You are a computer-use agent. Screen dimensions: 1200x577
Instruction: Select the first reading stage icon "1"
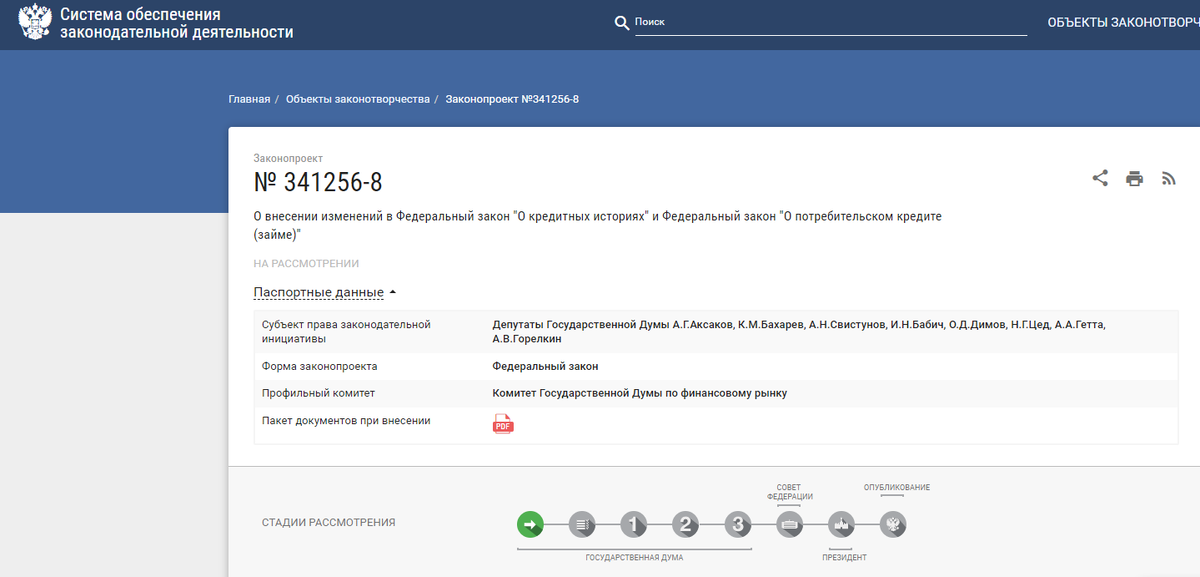[x=634, y=523]
